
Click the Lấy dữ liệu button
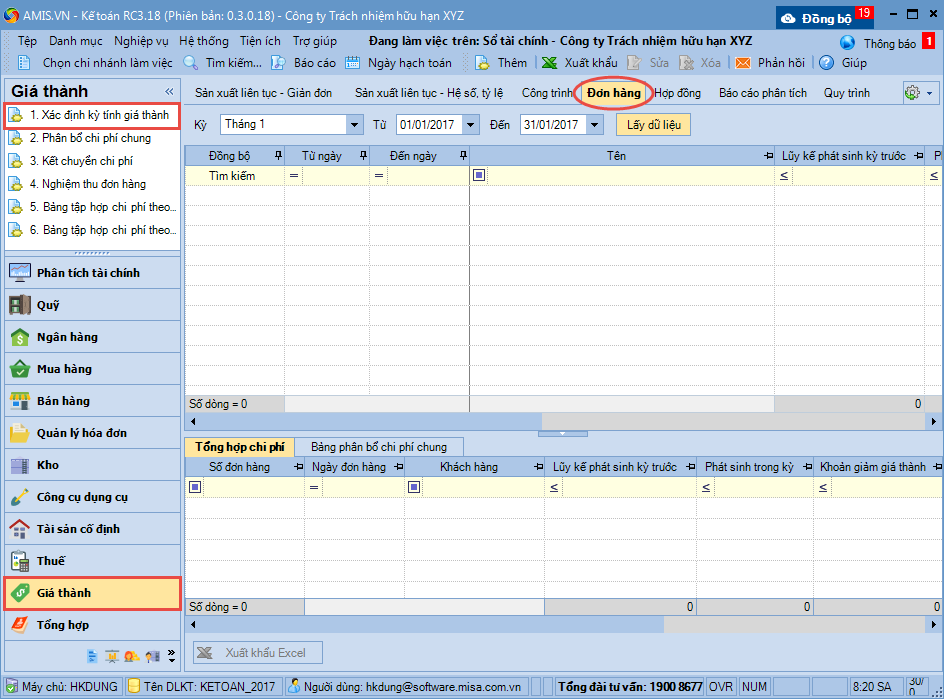click(x=653, y=125)
